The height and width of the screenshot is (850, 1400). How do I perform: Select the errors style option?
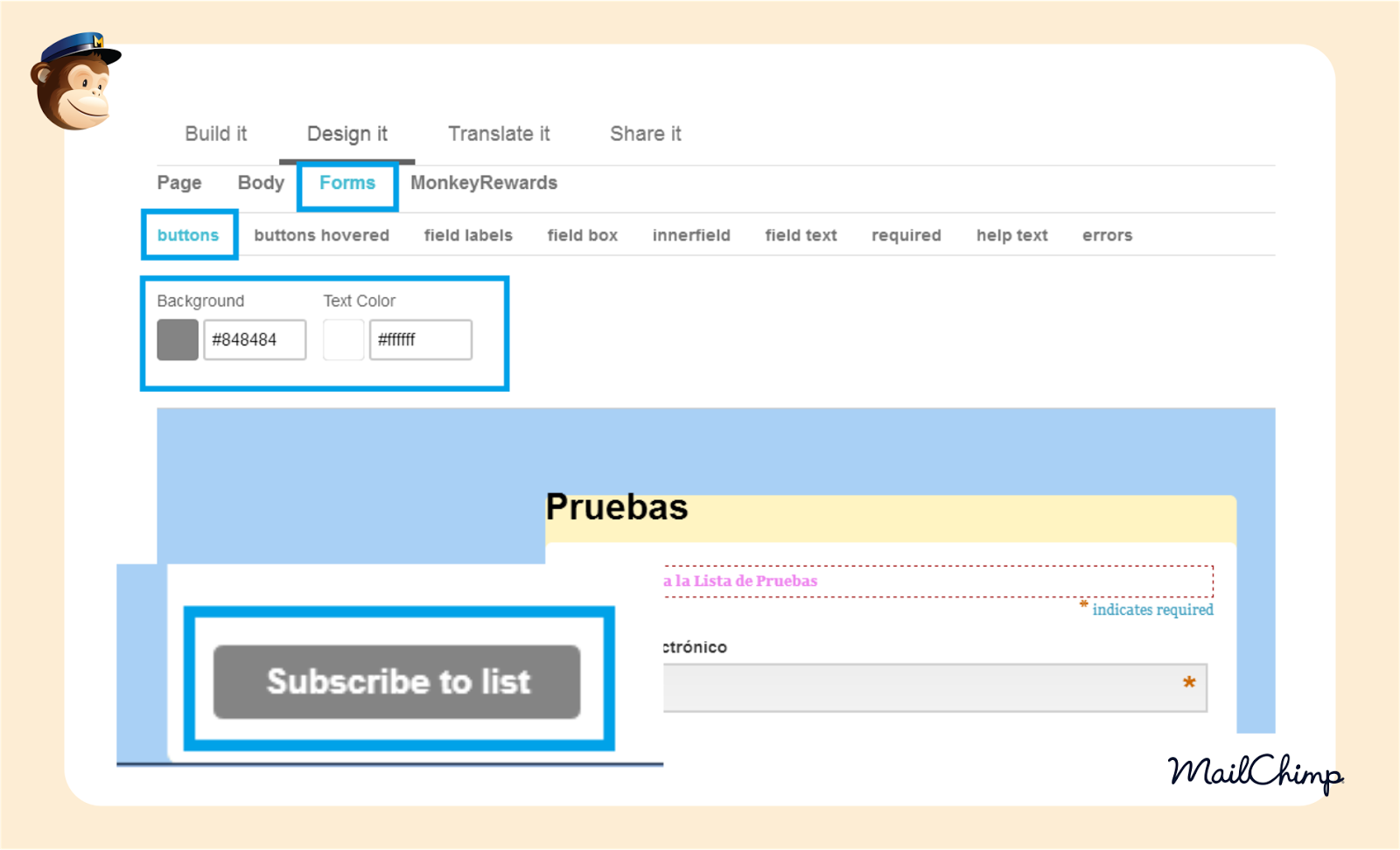coord(1108,235)
